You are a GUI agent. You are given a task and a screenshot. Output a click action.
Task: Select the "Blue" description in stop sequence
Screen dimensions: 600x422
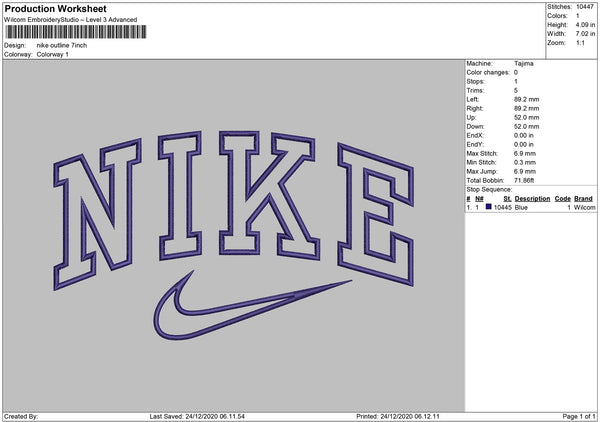click(x=521, y=207)
